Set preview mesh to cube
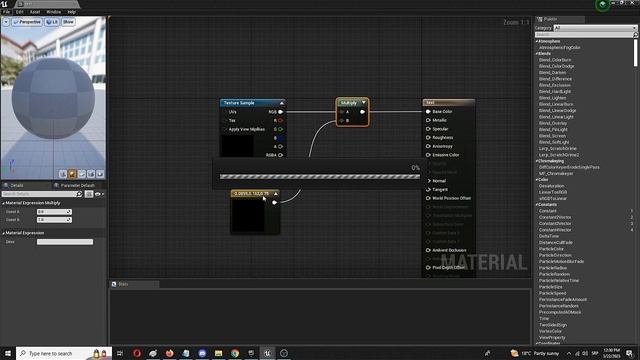The height and width of the screenshot is (360, 640). pos(91,174)
